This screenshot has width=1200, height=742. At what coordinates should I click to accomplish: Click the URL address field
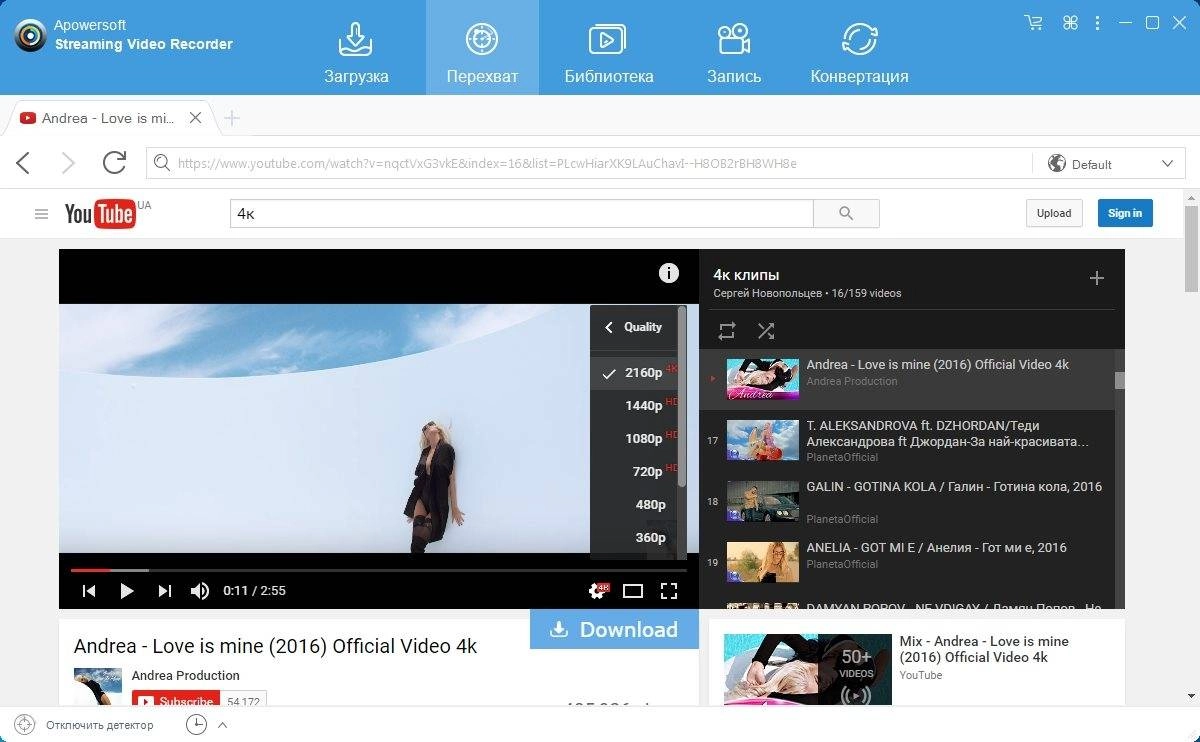(590, 164)
